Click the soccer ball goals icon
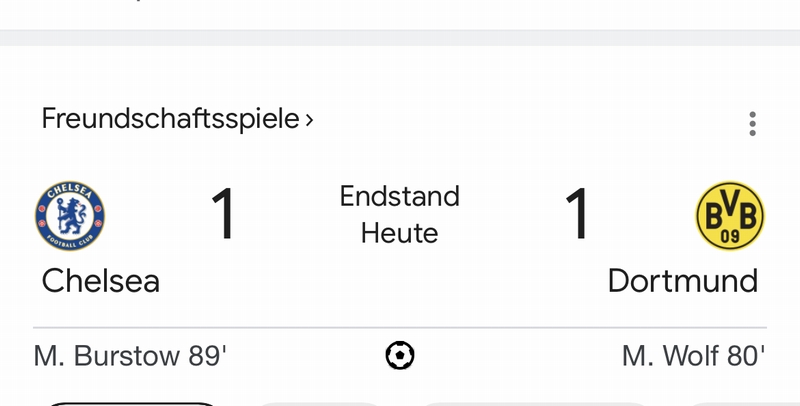Screen dimensions: 800x406 tap(400, 355)
